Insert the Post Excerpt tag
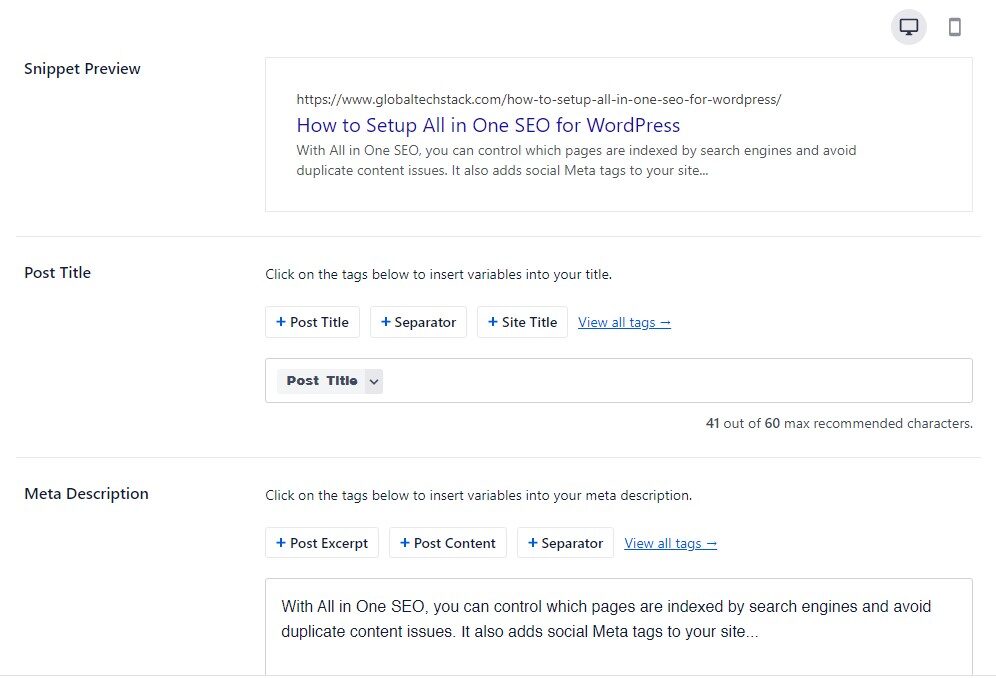 coord(321,543)
